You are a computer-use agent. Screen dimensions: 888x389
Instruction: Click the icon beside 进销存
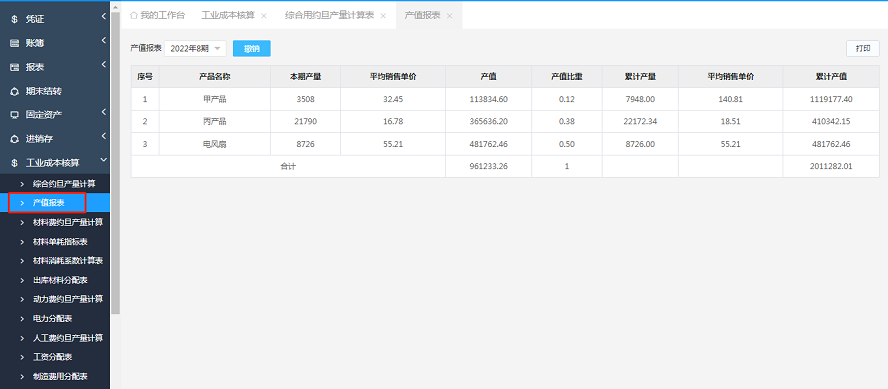[x=15, y=138]
